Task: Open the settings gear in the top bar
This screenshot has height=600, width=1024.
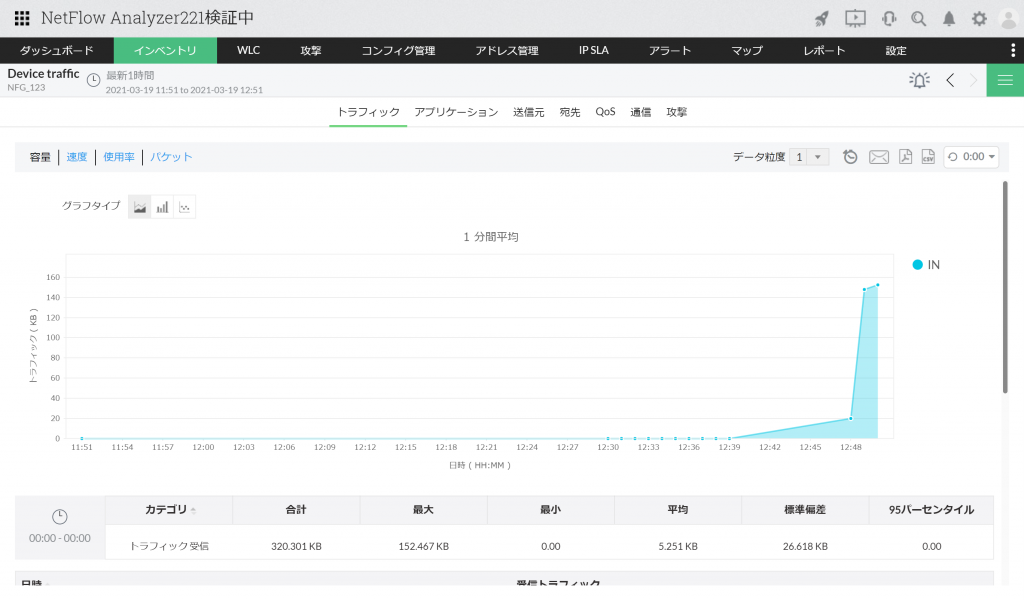Action: [980, 17]
